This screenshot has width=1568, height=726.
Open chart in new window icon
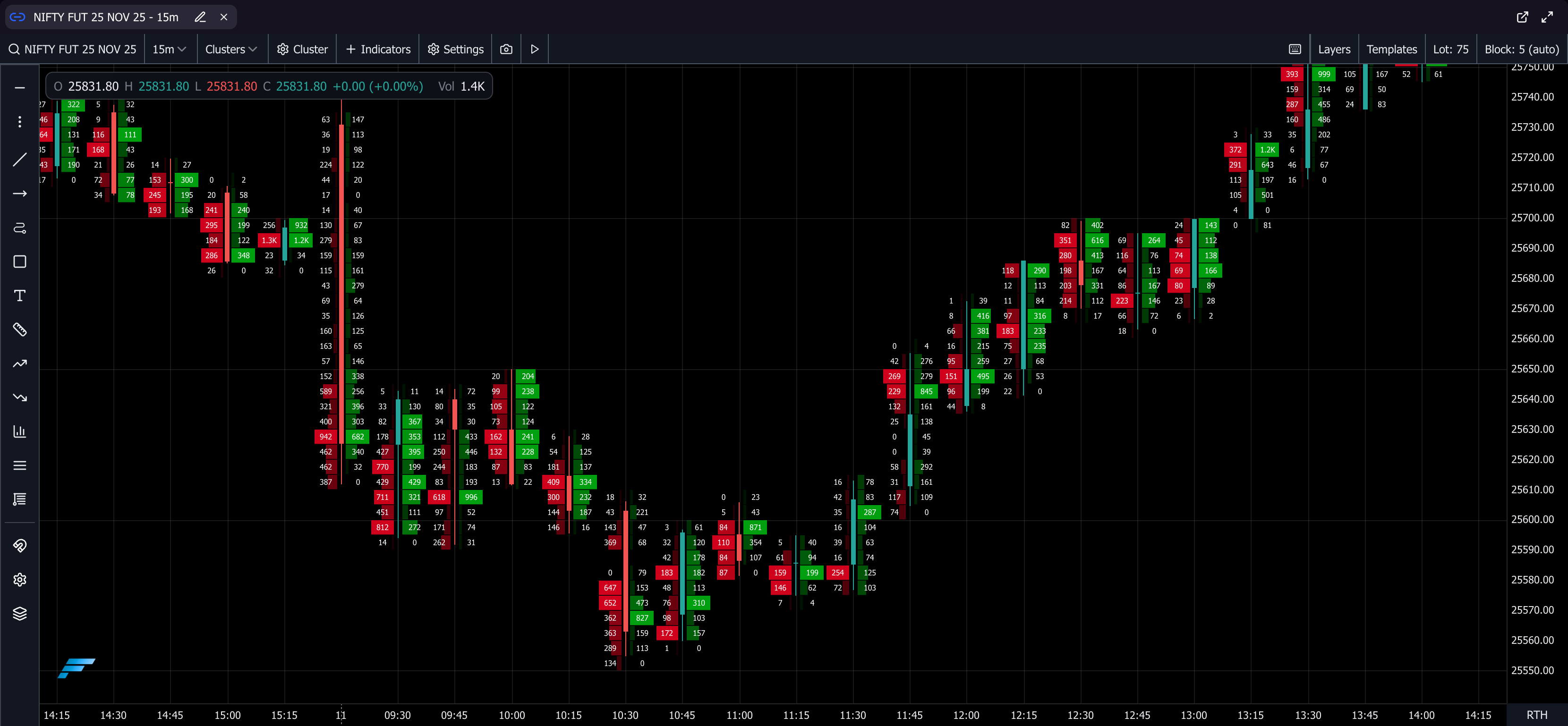pos(1522,17)
